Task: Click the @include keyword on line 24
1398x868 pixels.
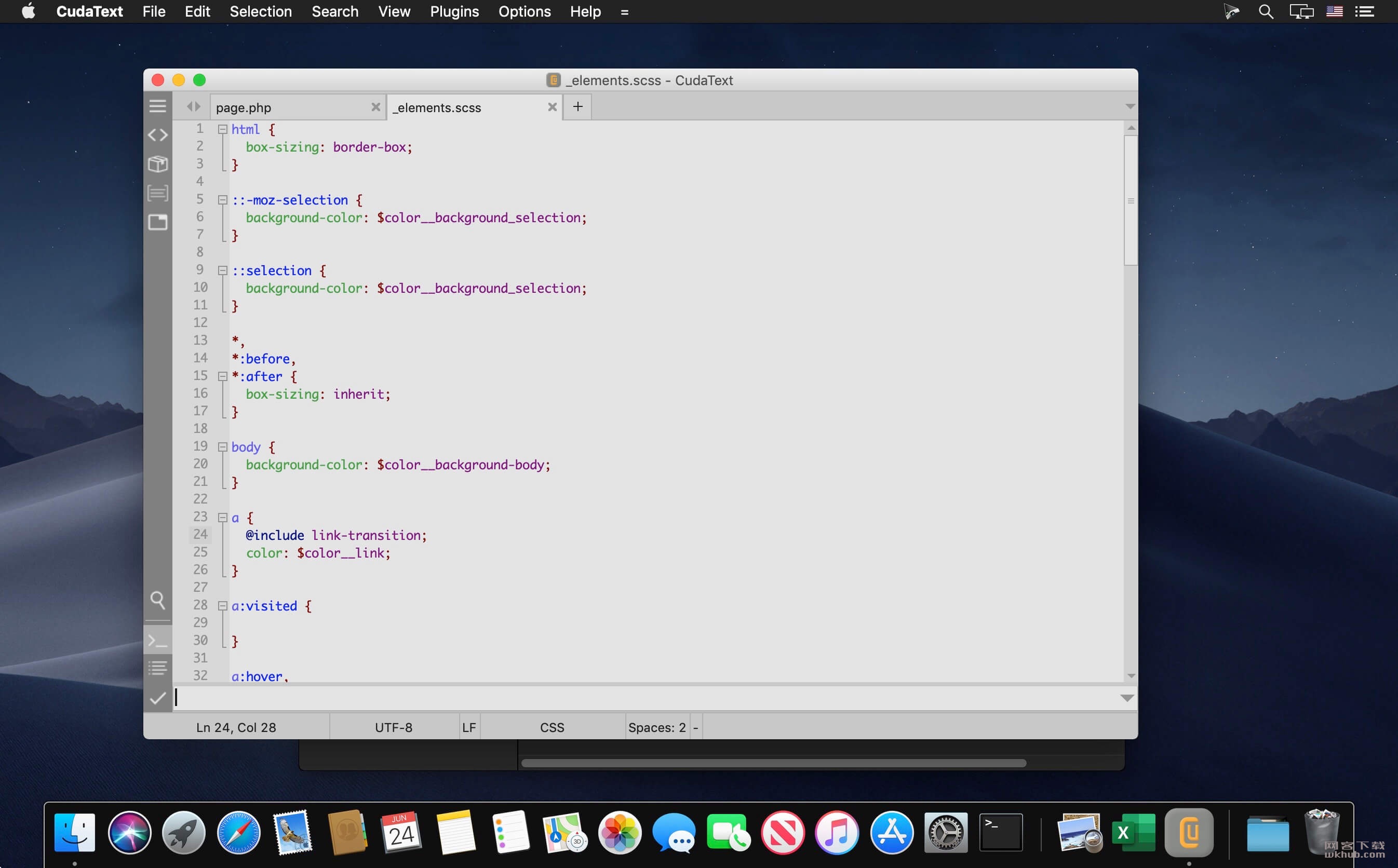Action: point(275,535)
